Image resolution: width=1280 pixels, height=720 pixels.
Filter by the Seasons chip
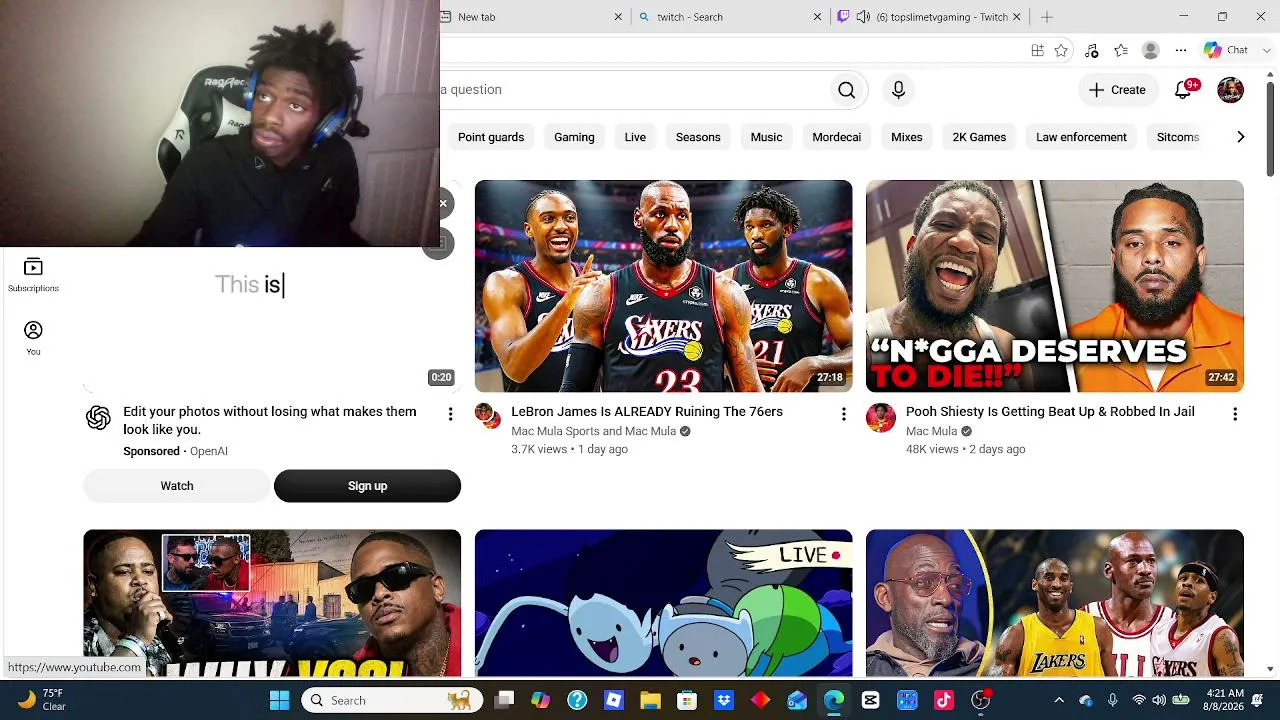698,137
